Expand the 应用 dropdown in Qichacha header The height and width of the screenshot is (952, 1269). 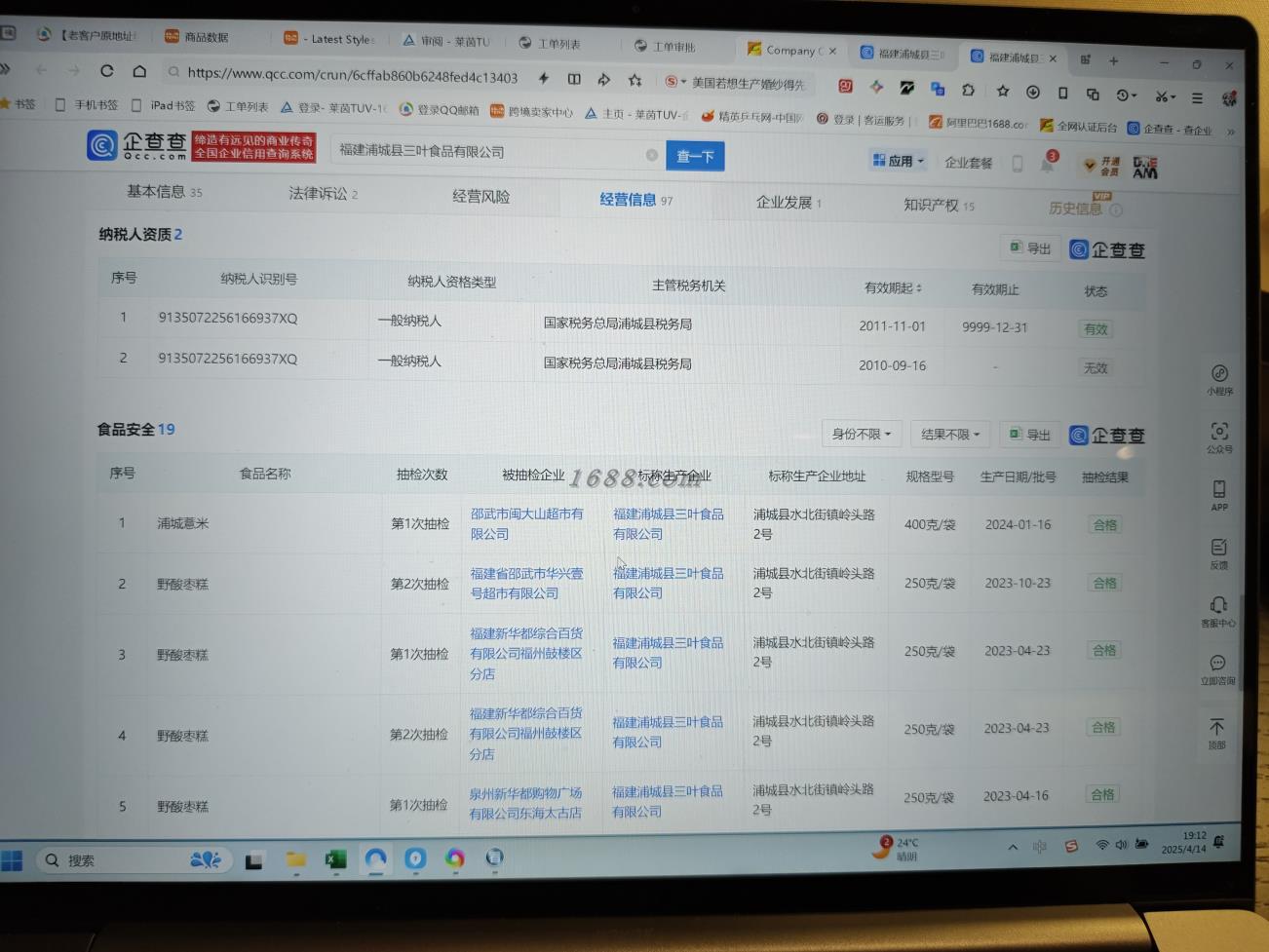(x=898, y=161)
